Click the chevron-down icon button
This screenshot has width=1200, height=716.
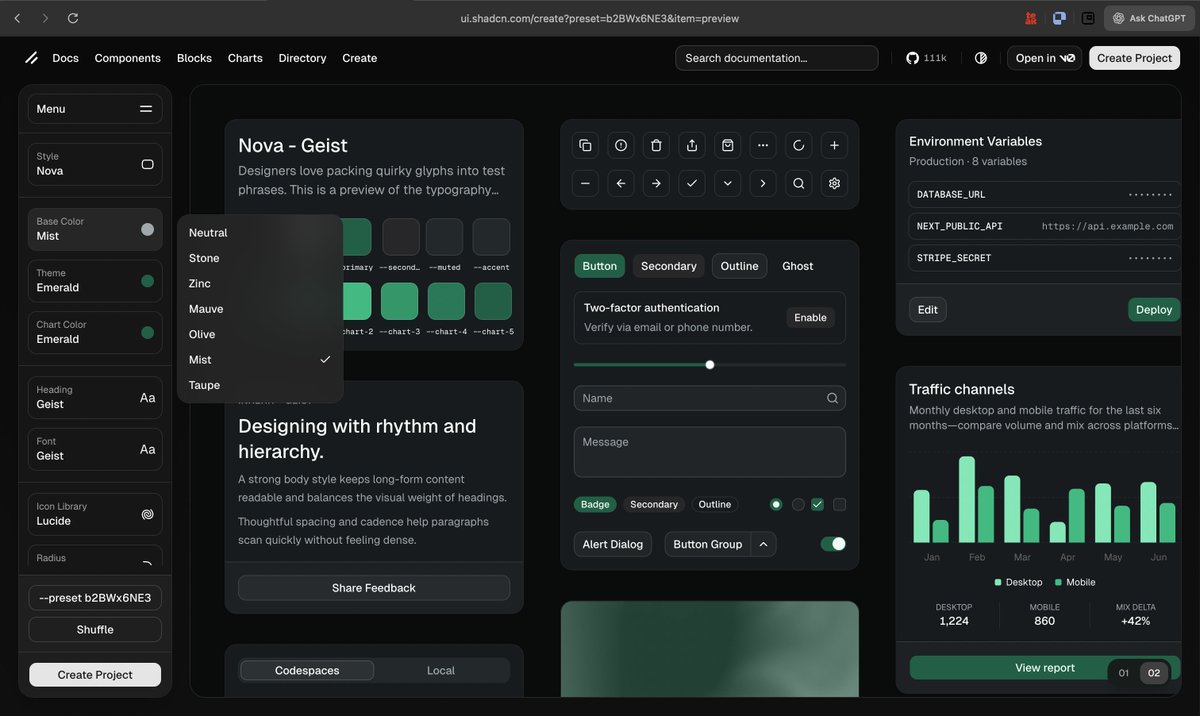[727, 183]
